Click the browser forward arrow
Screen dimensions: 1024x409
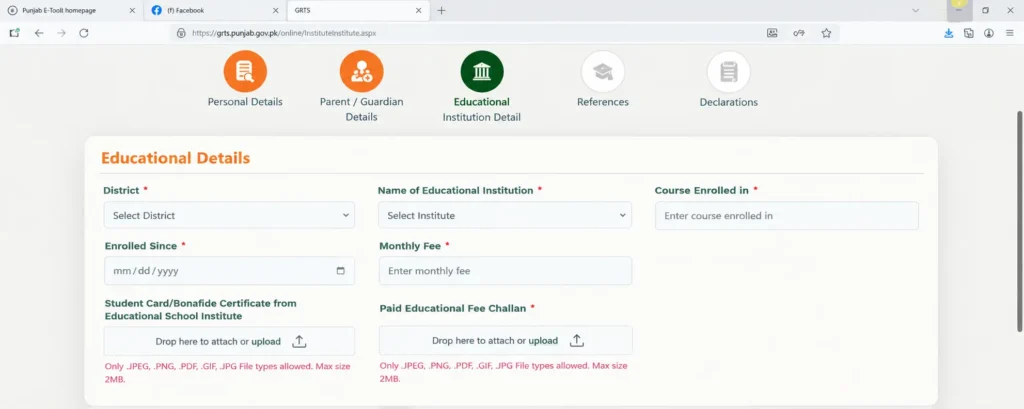click(61, 33)
